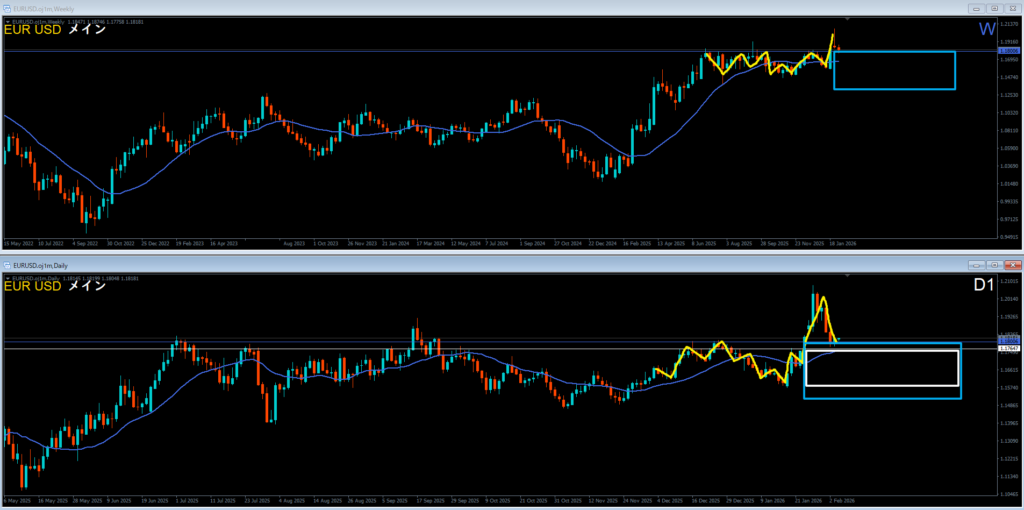Select the EURUSD.oj1m,Weekly title bar

[400, 8]
